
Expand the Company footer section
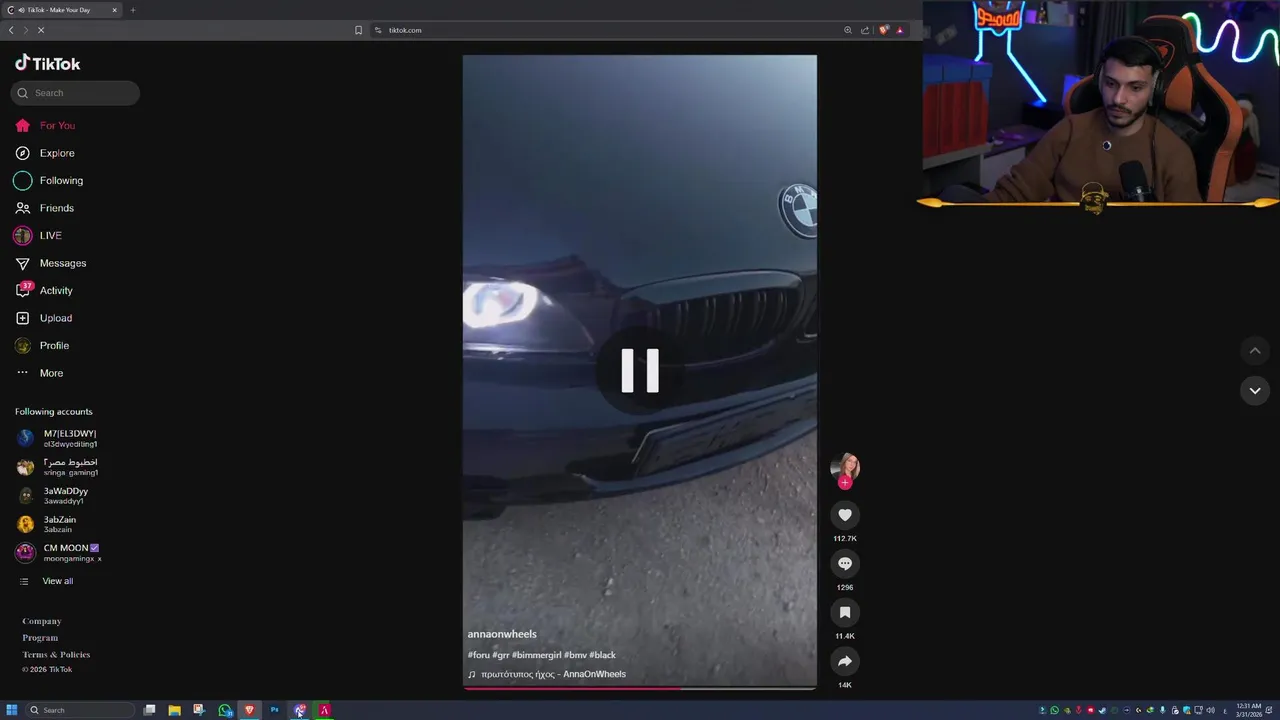[x=42, y=621]
